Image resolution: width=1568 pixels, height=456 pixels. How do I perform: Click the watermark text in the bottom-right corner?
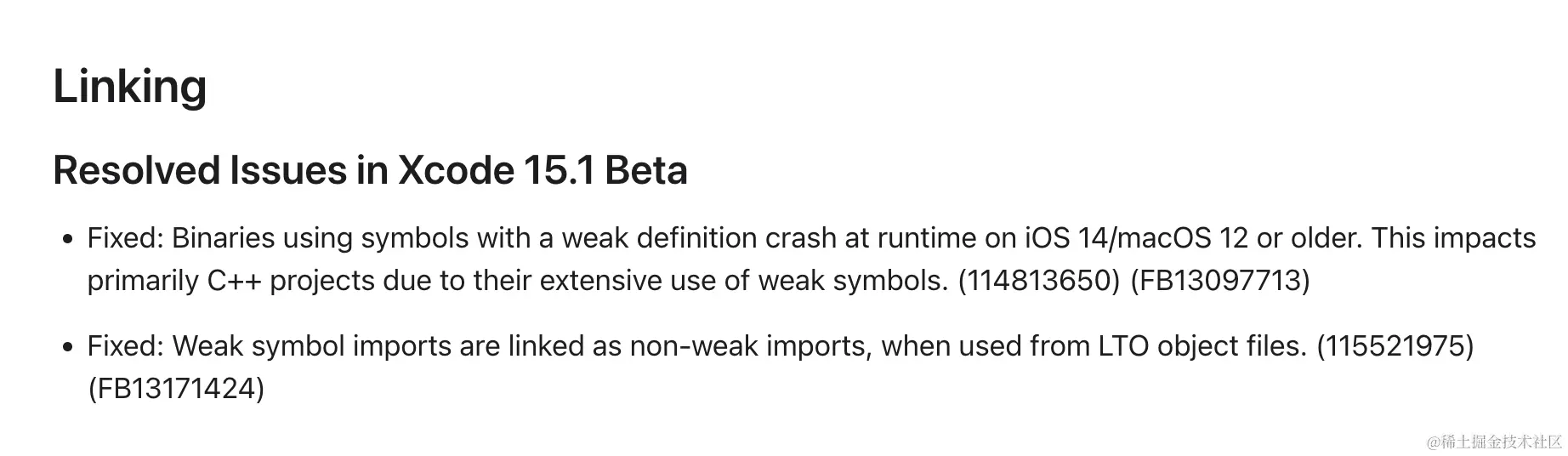coord(1494,442)
